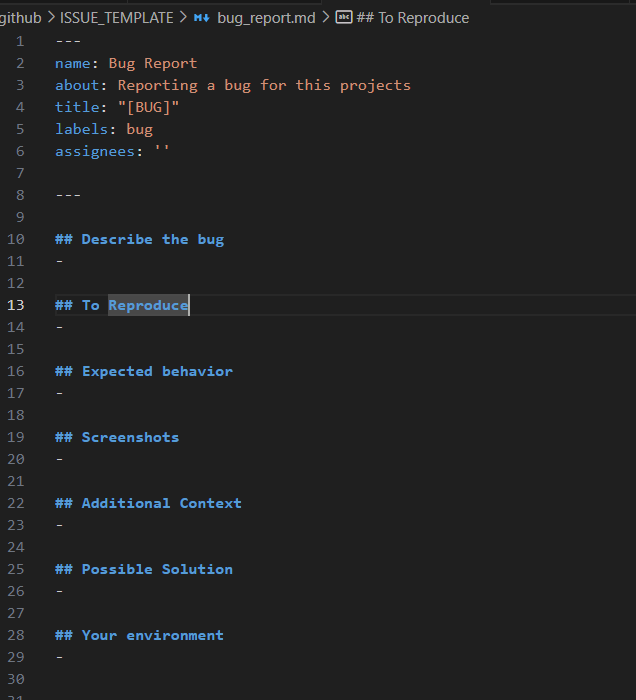Click the heading symbol icon in breadcrumb

pos(344,17)
